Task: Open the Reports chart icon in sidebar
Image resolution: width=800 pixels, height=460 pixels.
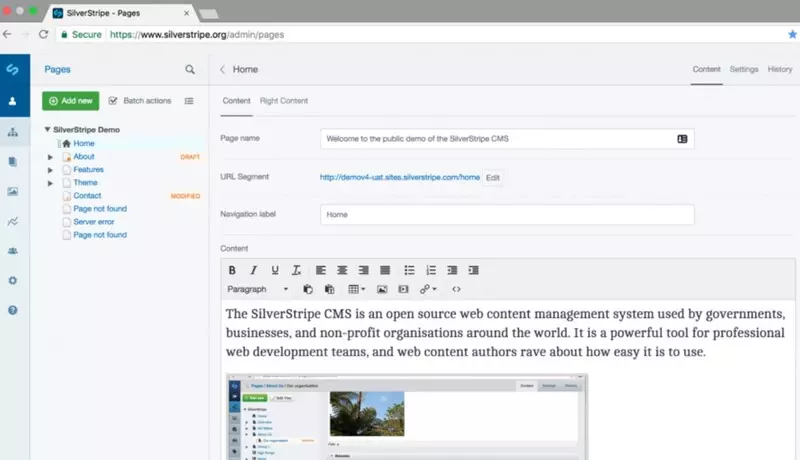Action: (13, 221)
